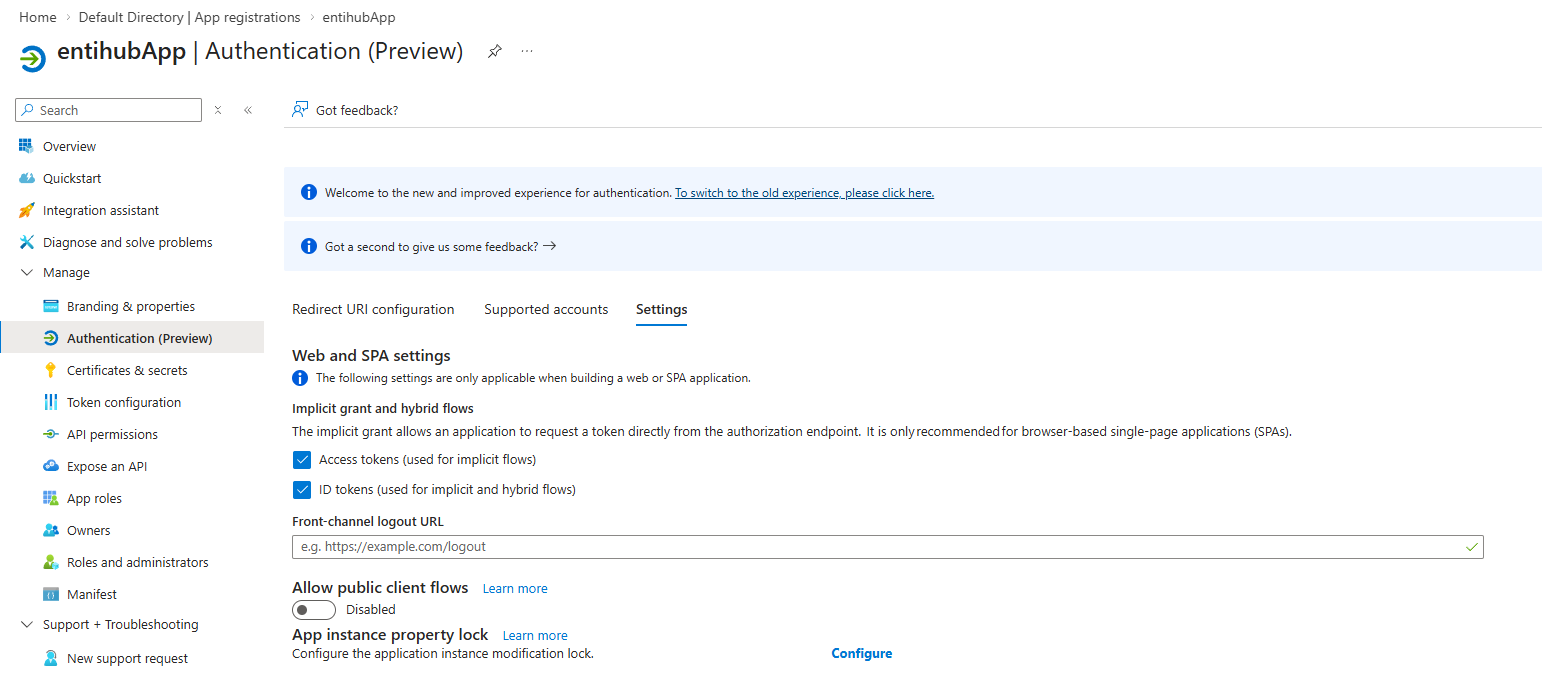
Task: Click the Token configuration bars icon
Action: click(x=51, y=402)
